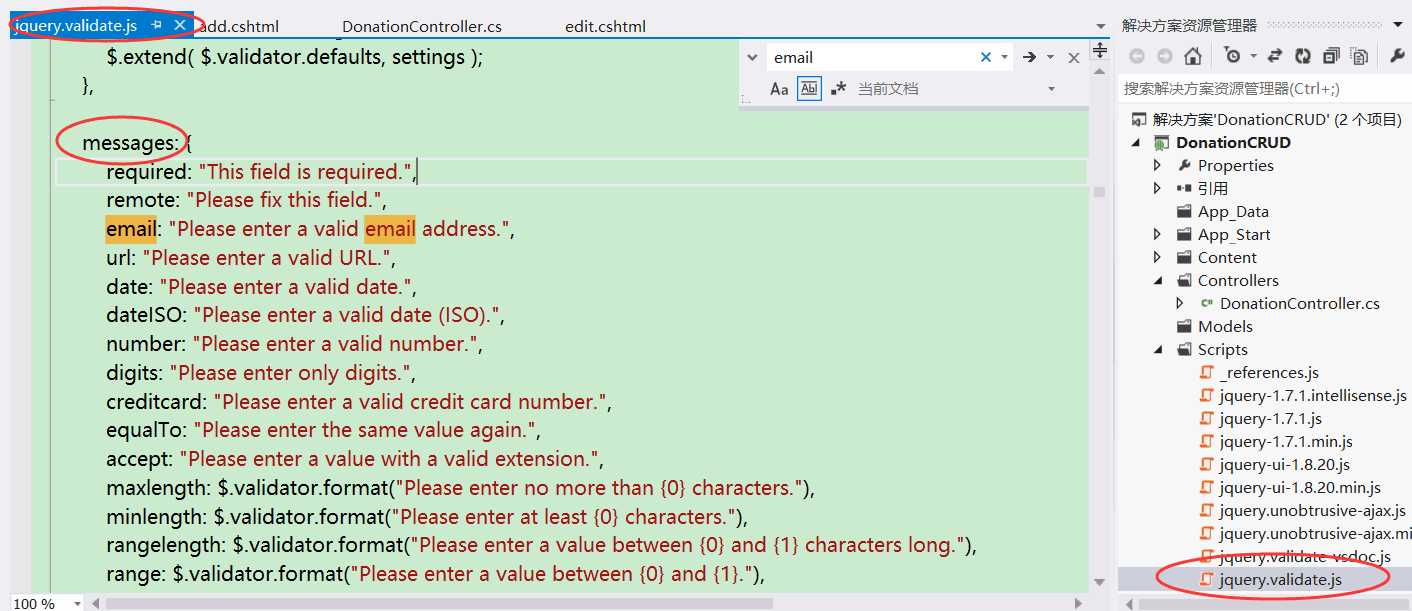
Task: Toggle Match Whole Word in find
Action: 809,89
